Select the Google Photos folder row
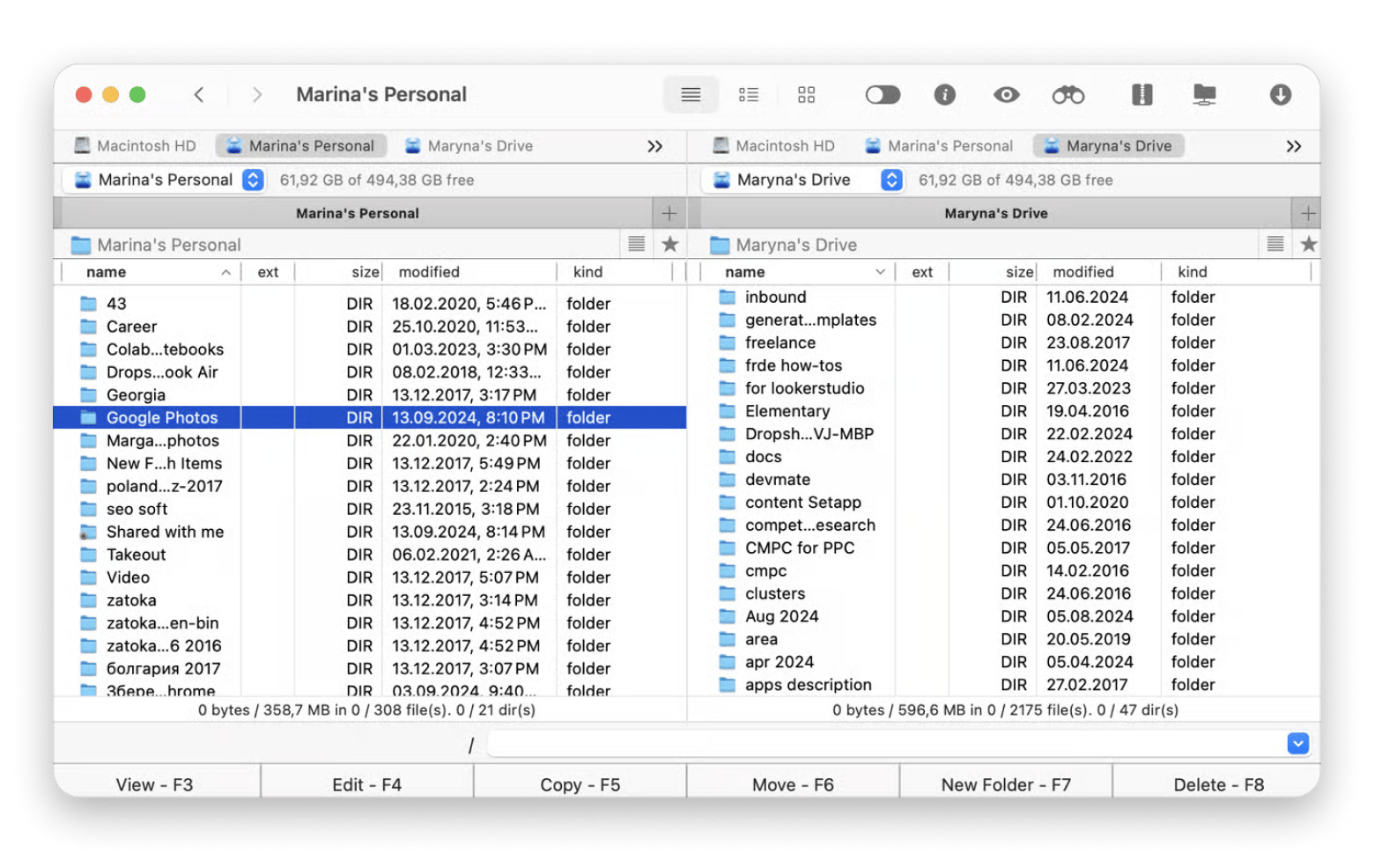The image size is (1374, 868). point(370,417)
